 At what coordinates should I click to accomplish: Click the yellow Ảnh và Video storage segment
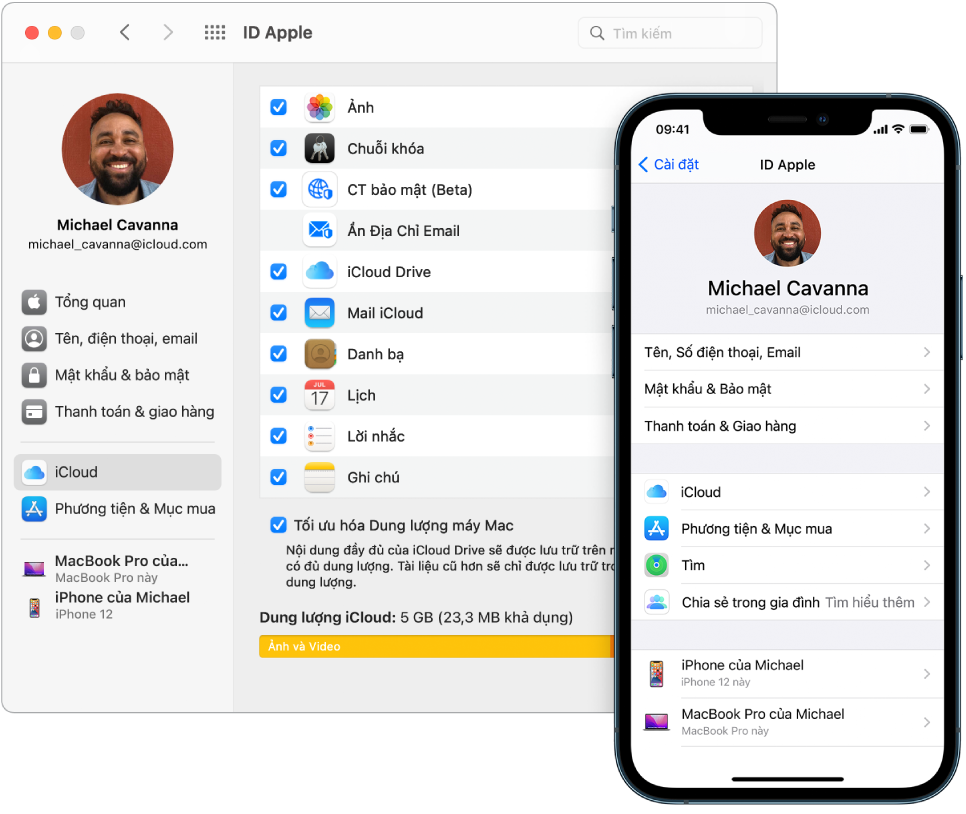(x=430, y=646)
